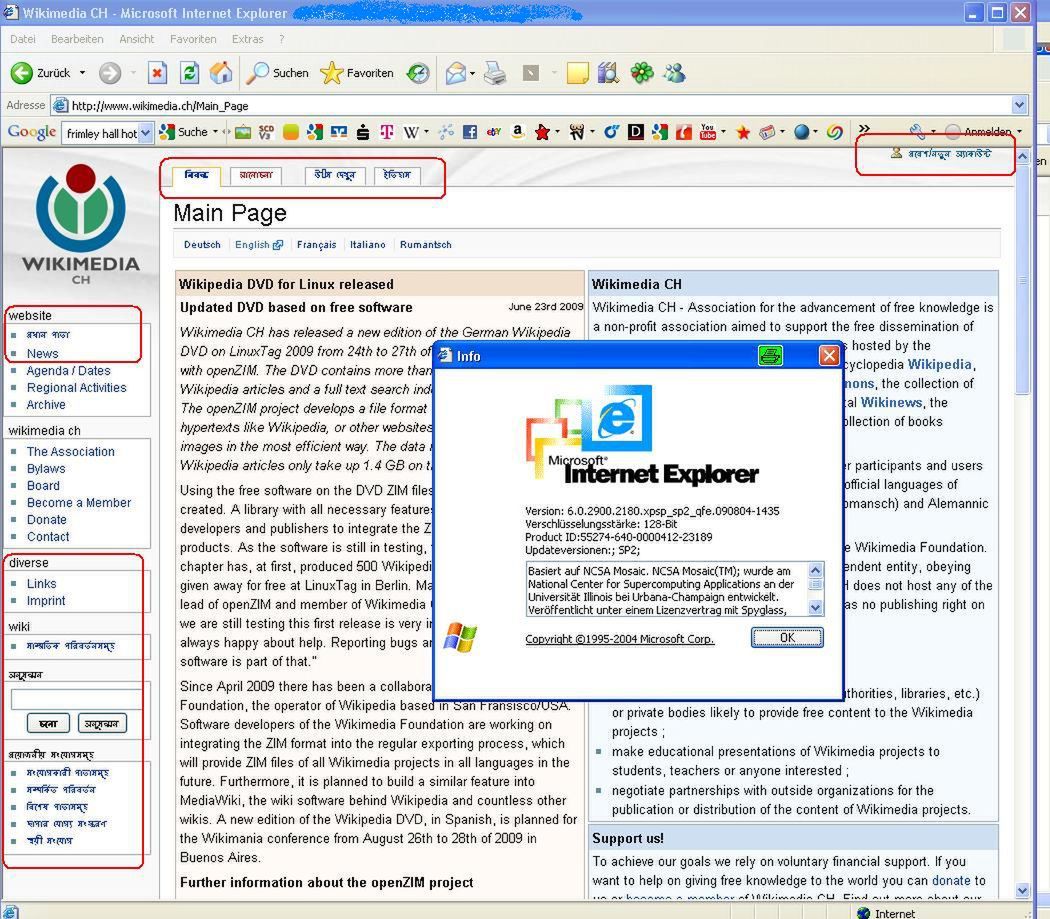Screen dimensions: 1050x919
Task: Open the Bearbeiten menu
Action: click(77, 39)
